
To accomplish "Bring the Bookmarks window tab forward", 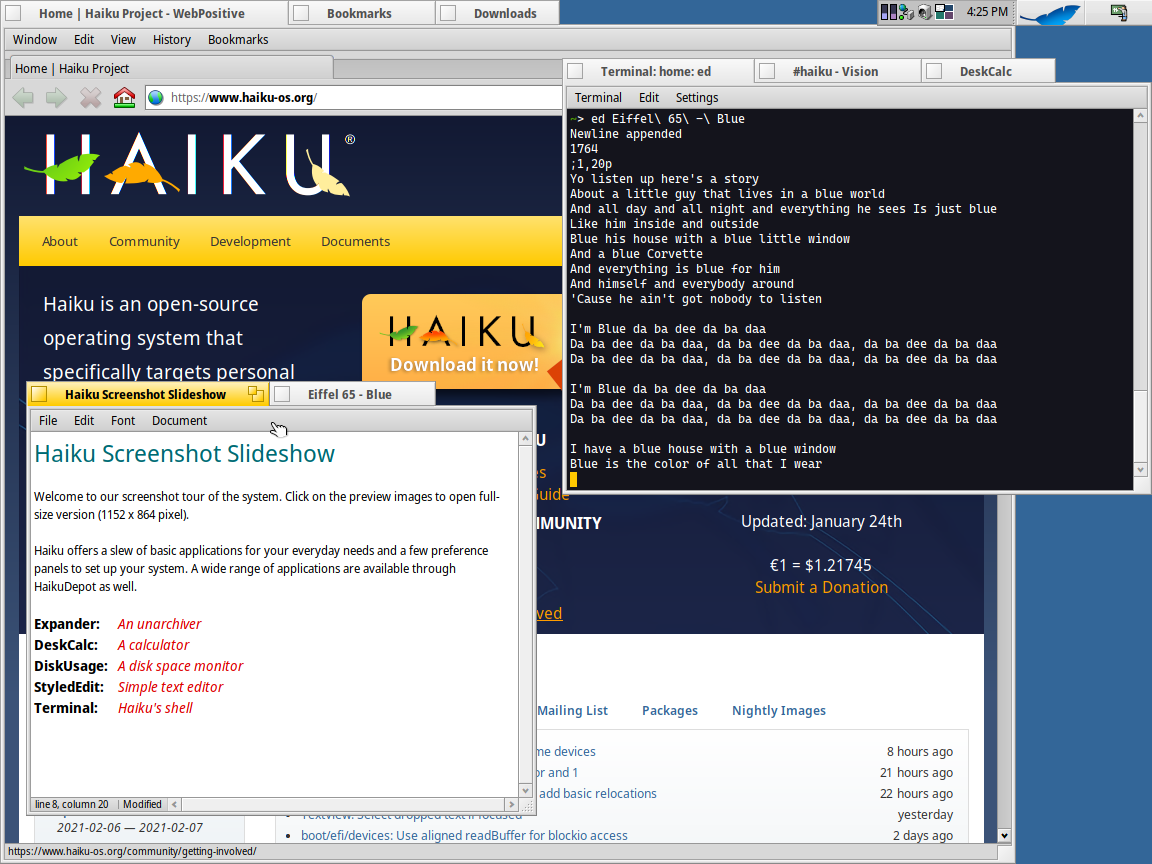I will coord(359,13).
